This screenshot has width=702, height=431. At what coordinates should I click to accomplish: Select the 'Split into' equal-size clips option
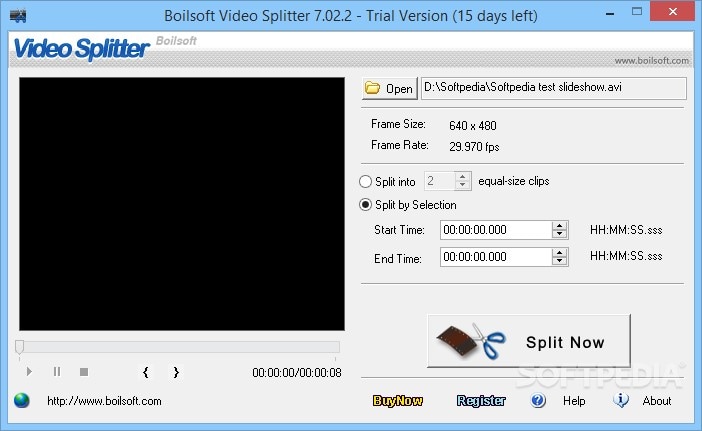click(366, 182)
